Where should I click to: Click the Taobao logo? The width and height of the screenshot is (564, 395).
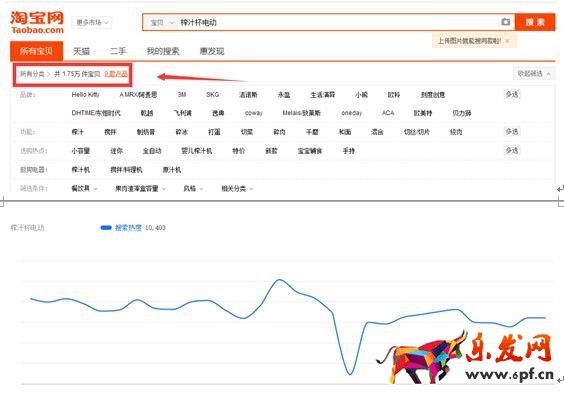pyautogui.click(x=37, y=22)
